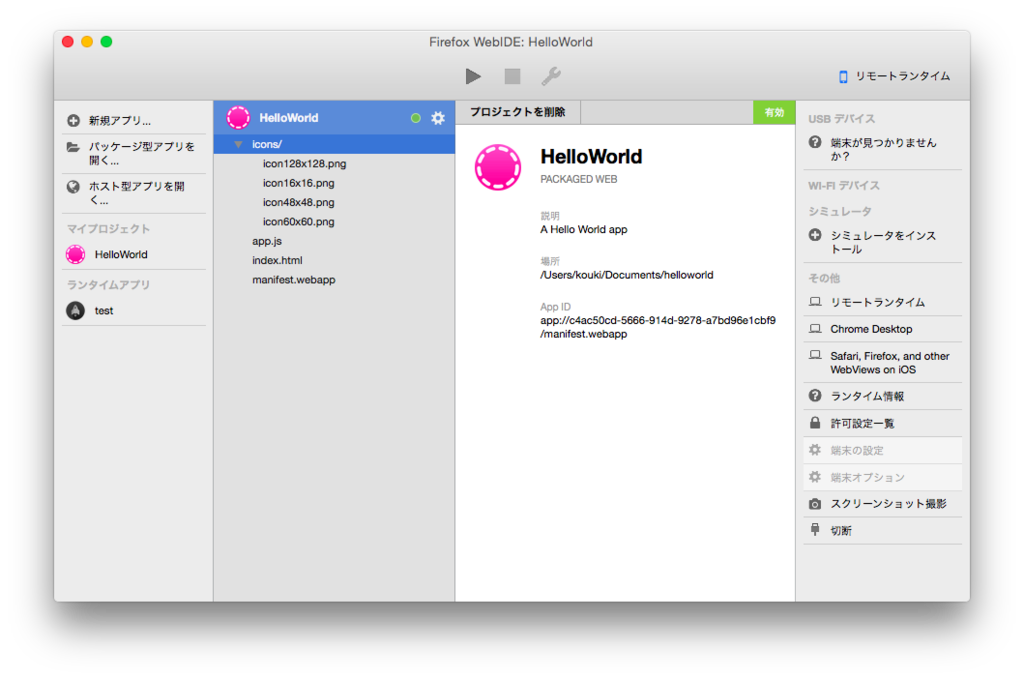
Task: Click the pink HelloWorld icon under マイプロジェクト
Action: [x=76, y=255]
